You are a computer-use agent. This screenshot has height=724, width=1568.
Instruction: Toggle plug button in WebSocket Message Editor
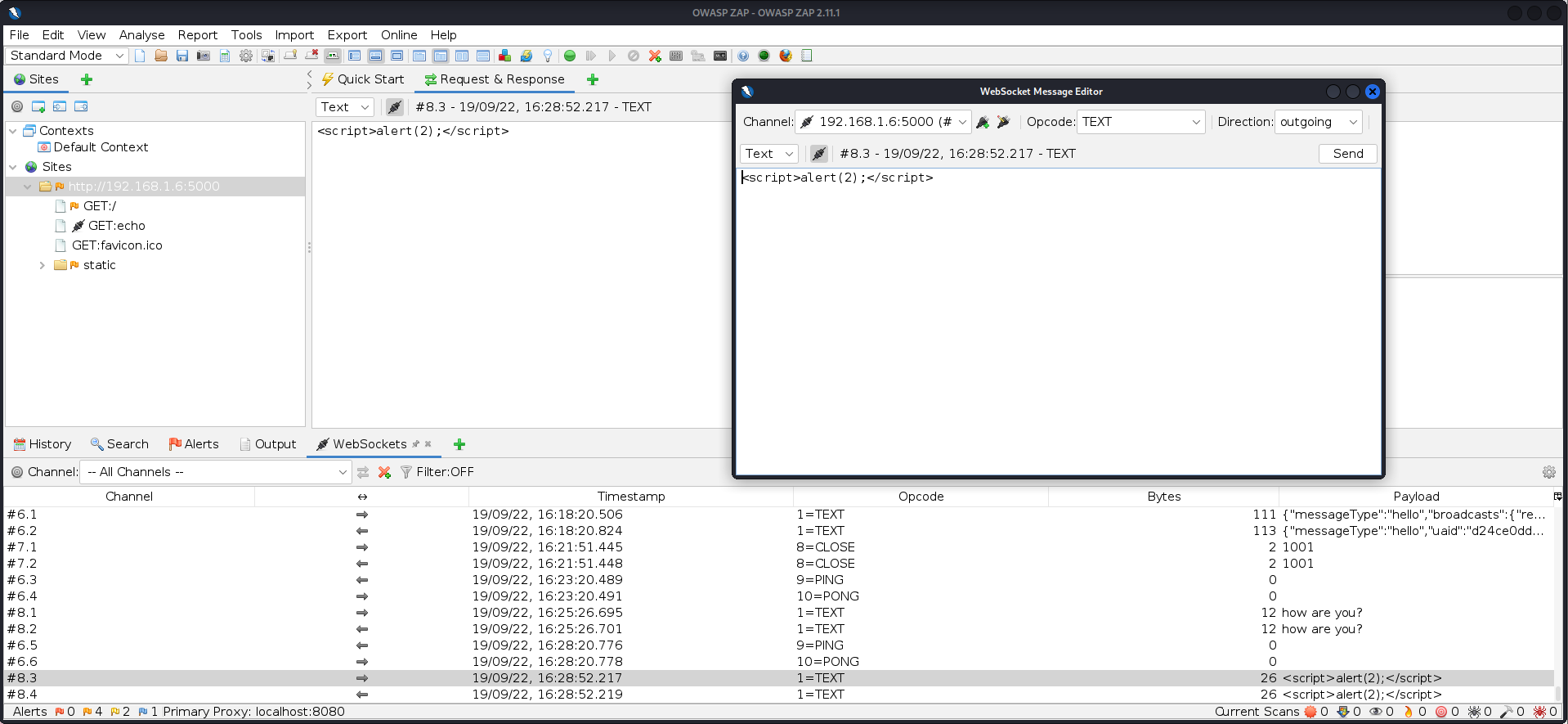point(818,154)
